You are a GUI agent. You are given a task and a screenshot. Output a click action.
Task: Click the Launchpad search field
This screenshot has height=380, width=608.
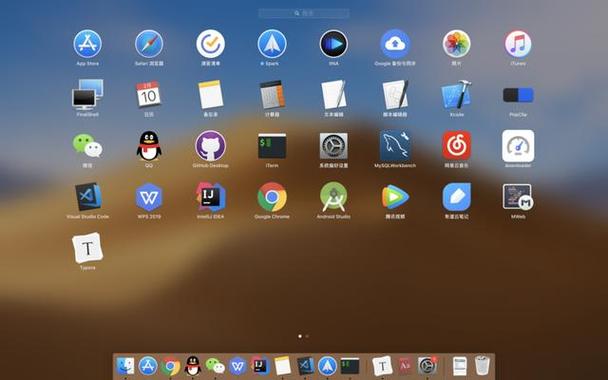click(x=304, y=13)
